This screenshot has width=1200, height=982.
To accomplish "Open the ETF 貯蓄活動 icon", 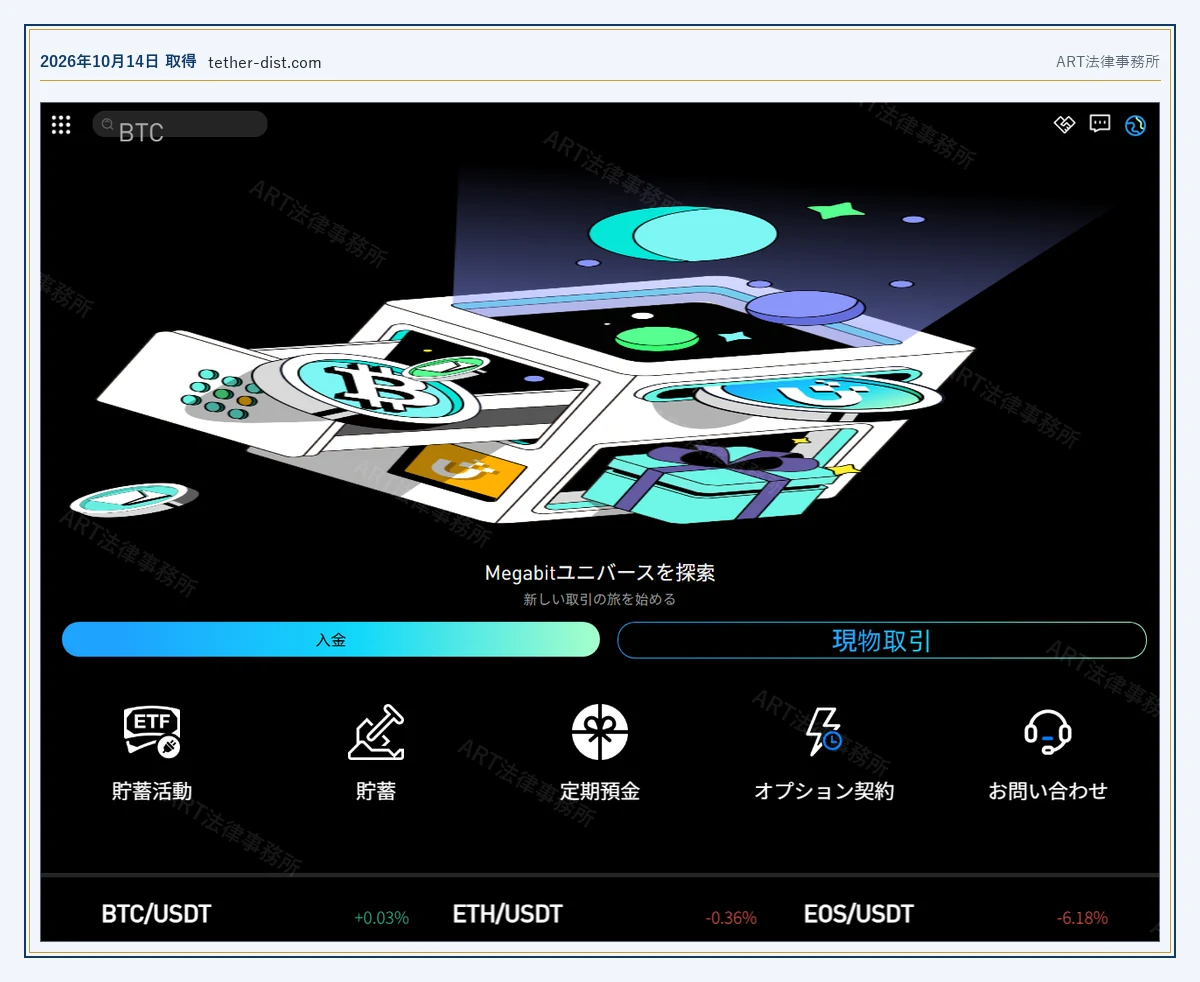I will (x=152, y=731).
